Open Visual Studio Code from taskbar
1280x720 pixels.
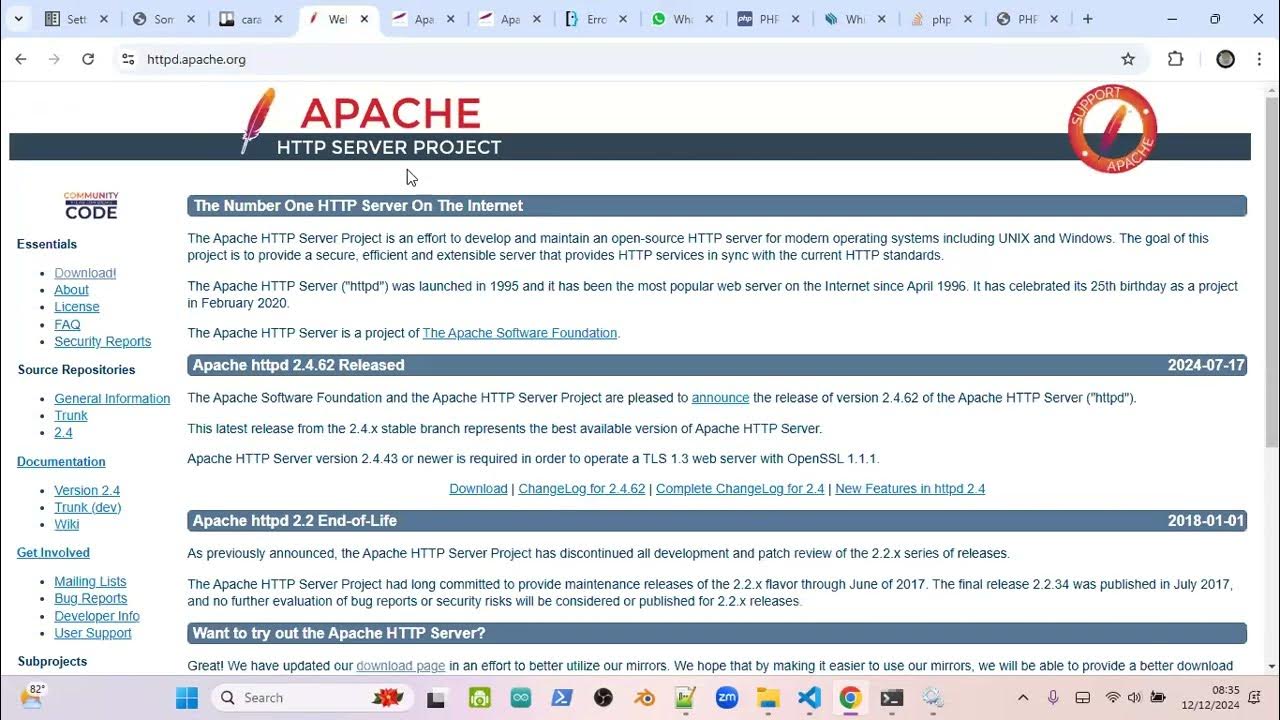coord(809,698)
